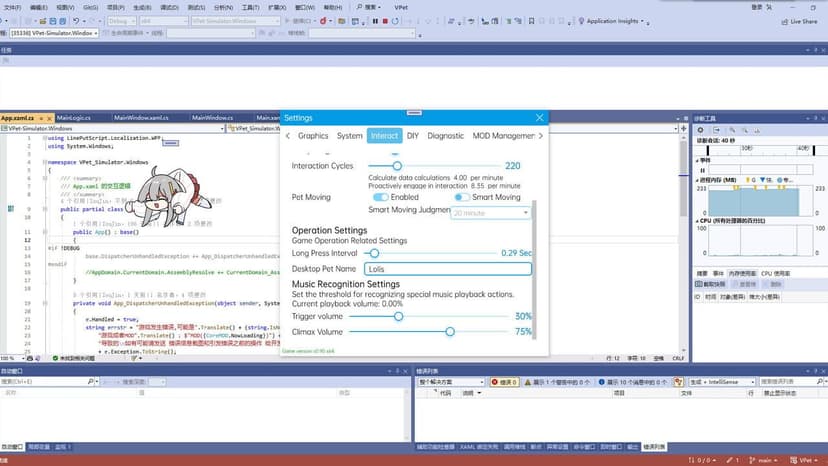Image resolution: width=828 pixels, height=466 pixels.
Task: Open the class navigation dropdown in the editor
Action: [113, 128]
